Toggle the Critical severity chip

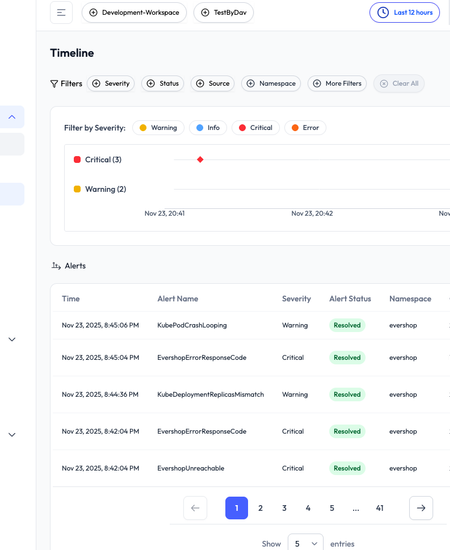pyautogui.click(x=256, y=128)
